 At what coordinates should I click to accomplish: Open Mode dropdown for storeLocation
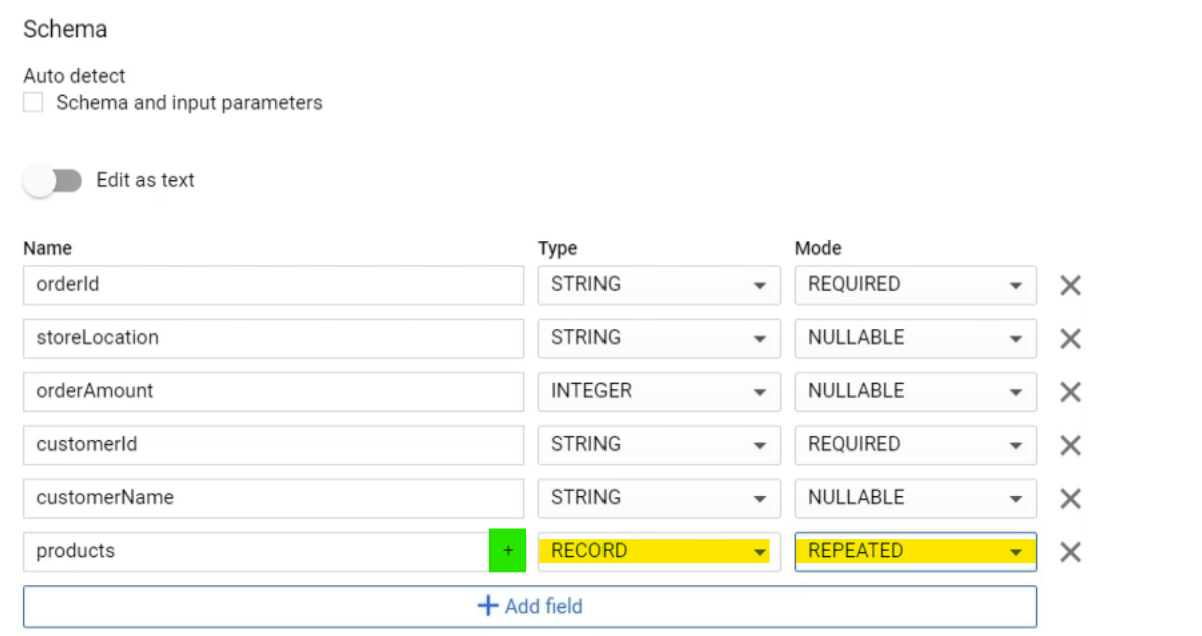[915, 338]
